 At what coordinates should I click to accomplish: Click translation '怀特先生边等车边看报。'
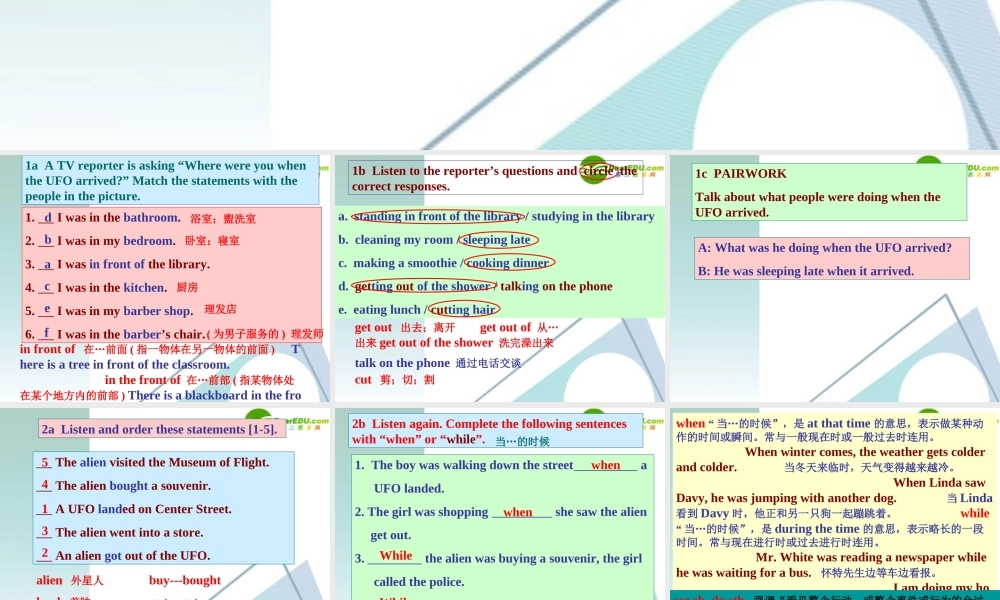click(879, 573)
